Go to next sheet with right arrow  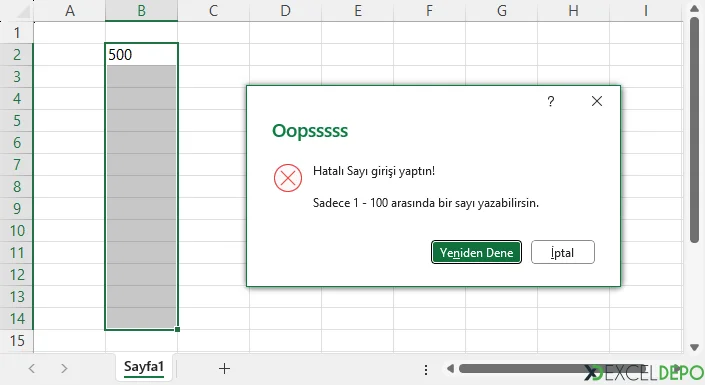tap(64, 369)
